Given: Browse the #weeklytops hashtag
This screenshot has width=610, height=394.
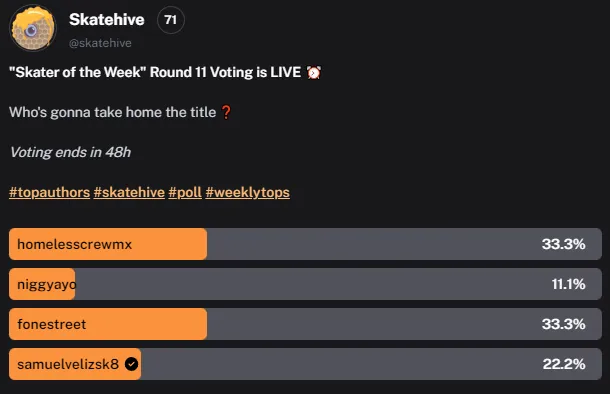Looking at the screenshot, I should click(247, 192).
